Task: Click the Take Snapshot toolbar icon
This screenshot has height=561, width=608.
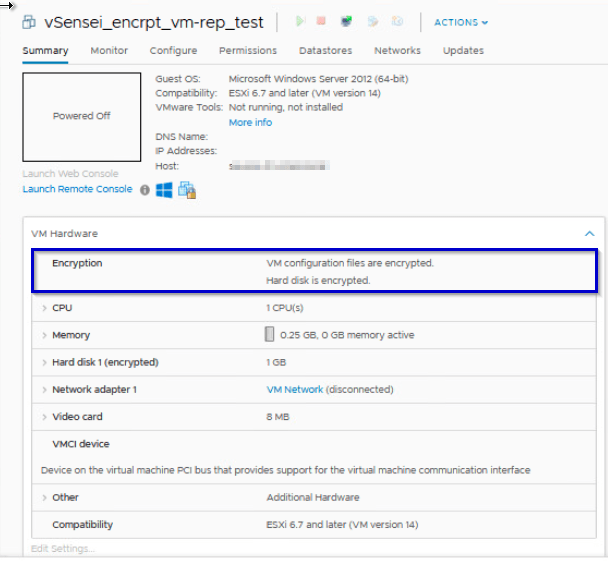Action: pyautogui.click(x=397, y=21)
